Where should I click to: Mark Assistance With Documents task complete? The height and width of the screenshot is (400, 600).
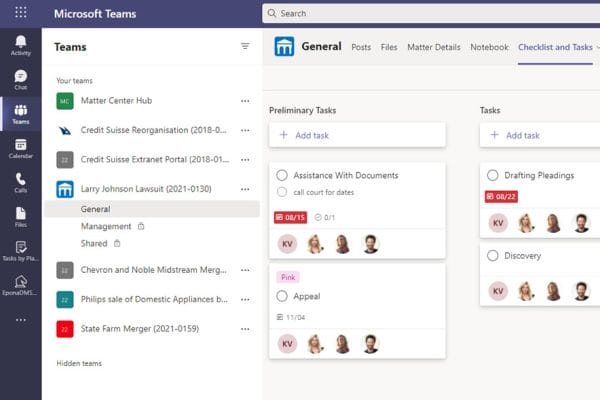[282, 175]
